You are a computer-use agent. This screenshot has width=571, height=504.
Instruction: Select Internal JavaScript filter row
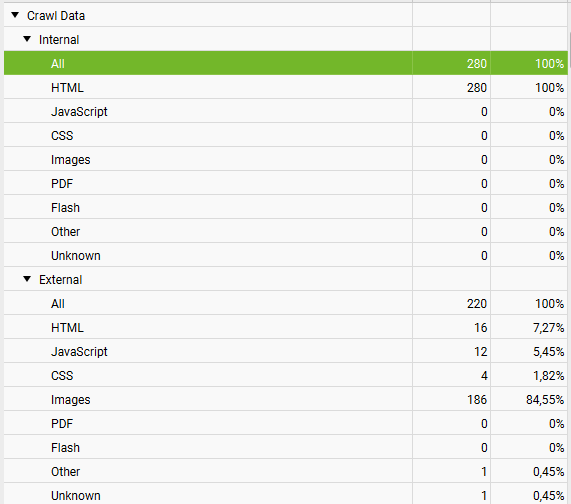(x=286, y=111)
